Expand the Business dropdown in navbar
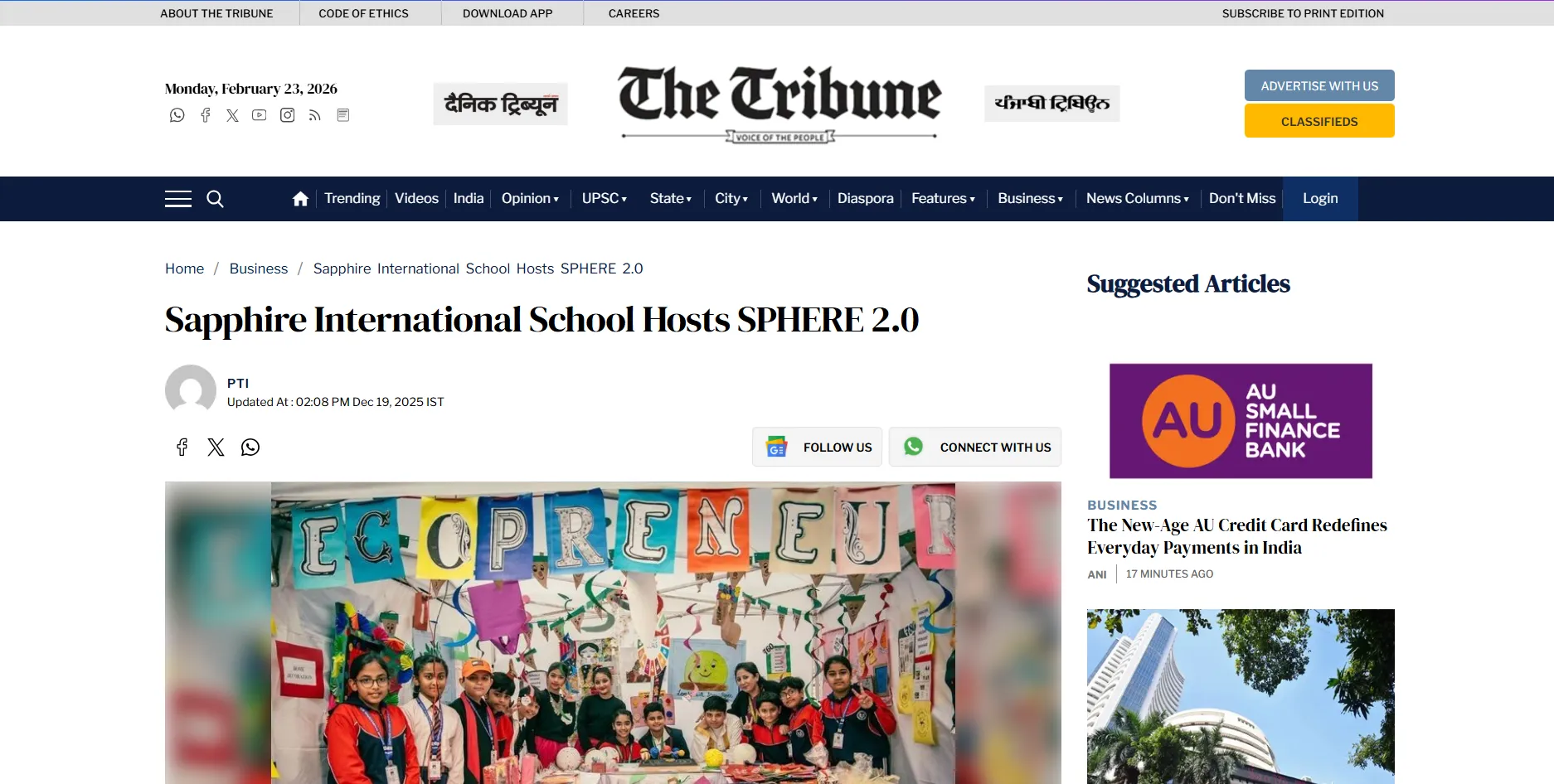The height and width of the screenshot is (784, 1554). point(1030,199)
